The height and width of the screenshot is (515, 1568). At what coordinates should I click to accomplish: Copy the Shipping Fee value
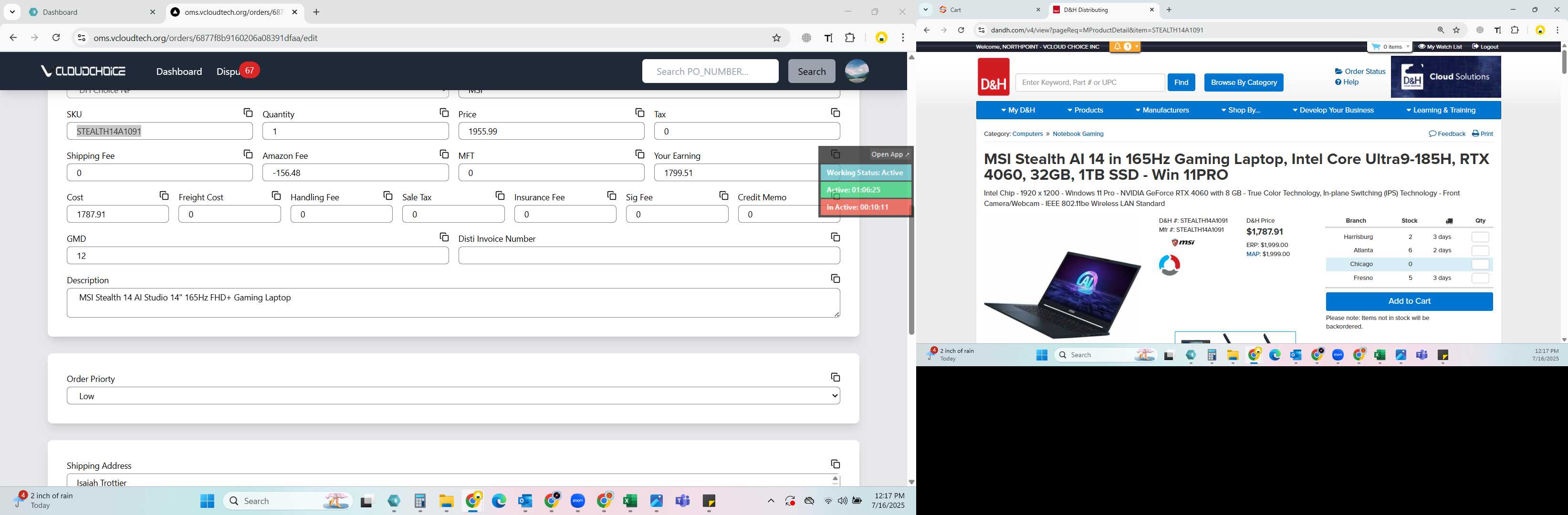point(248,154)
